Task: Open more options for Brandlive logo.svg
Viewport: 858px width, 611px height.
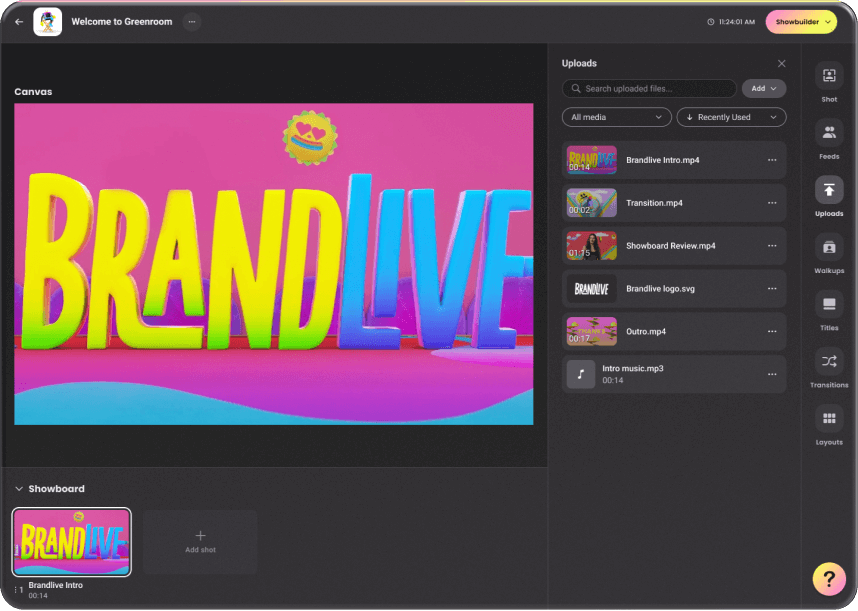Action: (x=772, y=288)
